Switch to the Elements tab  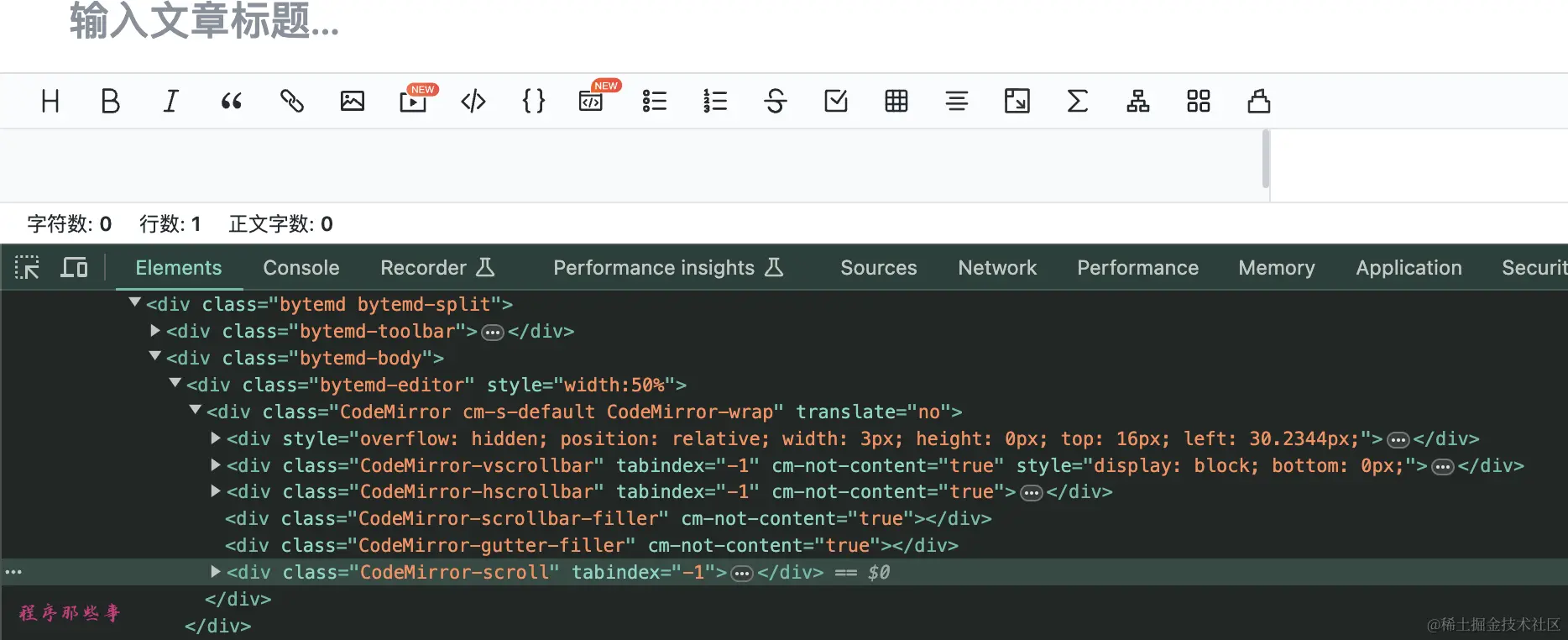coord(179,268)
